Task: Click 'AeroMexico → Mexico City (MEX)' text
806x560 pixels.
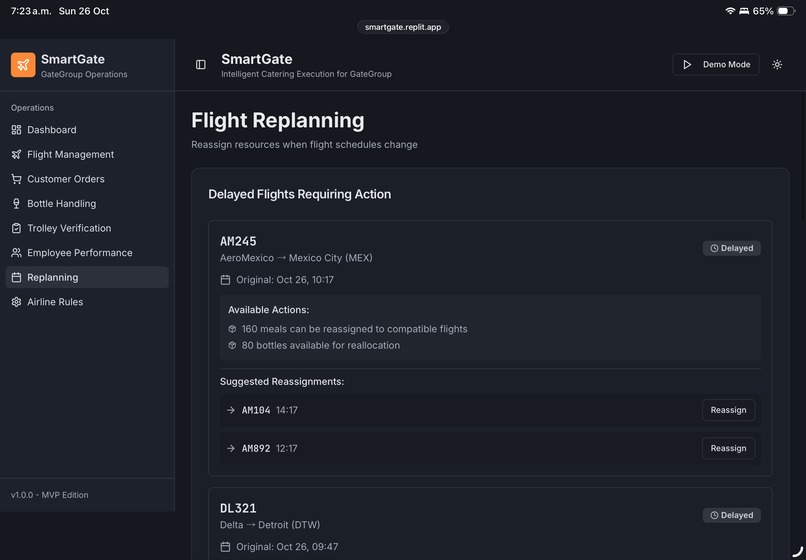Action: pos(296,258)
